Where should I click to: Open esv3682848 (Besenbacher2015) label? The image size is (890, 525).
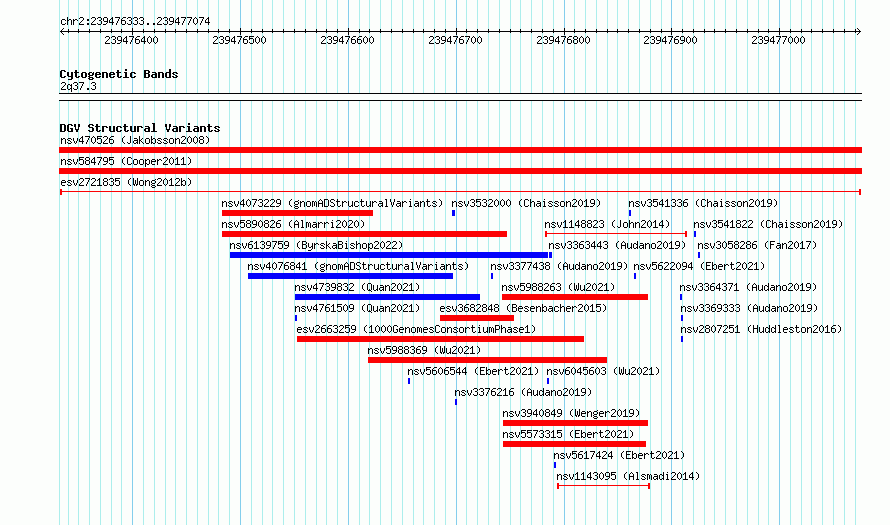(523, 308)
